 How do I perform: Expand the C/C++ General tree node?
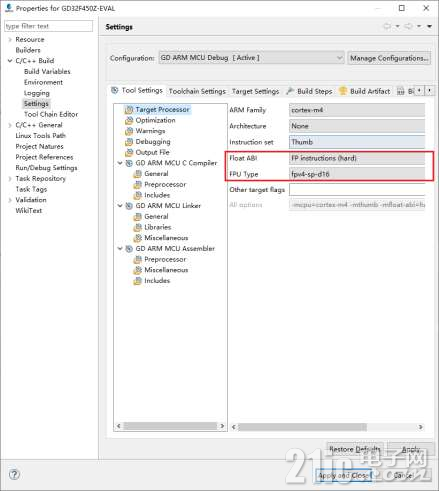pyautogui.click(x=10, y=125)
